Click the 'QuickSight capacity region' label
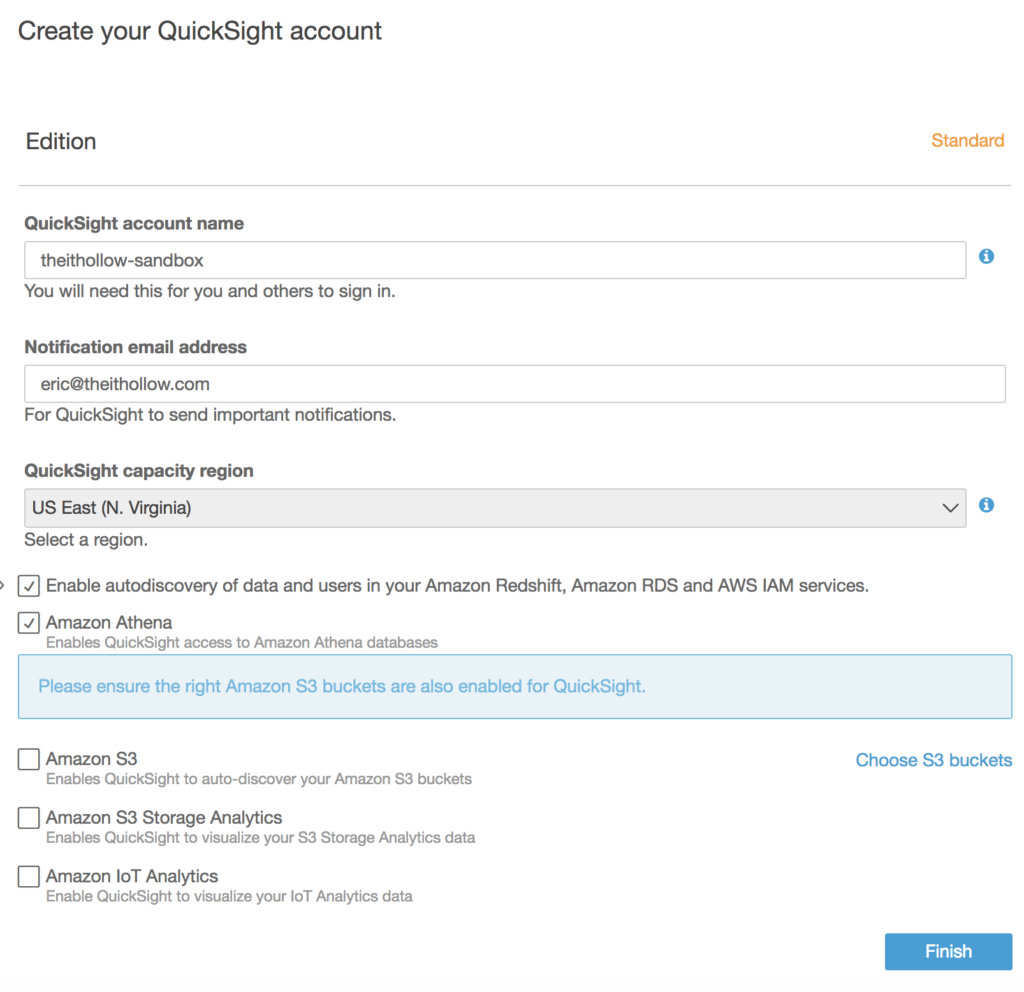This screenshot has width=1024, height=992. 138,471
